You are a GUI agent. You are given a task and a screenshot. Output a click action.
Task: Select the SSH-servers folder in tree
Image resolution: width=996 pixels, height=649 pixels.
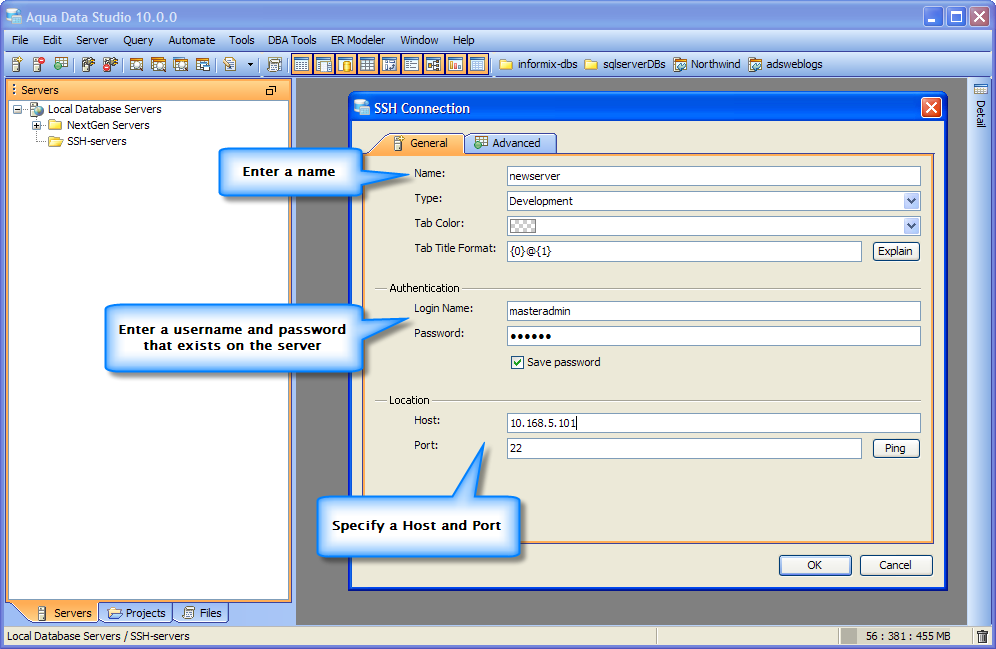[88, 142]
